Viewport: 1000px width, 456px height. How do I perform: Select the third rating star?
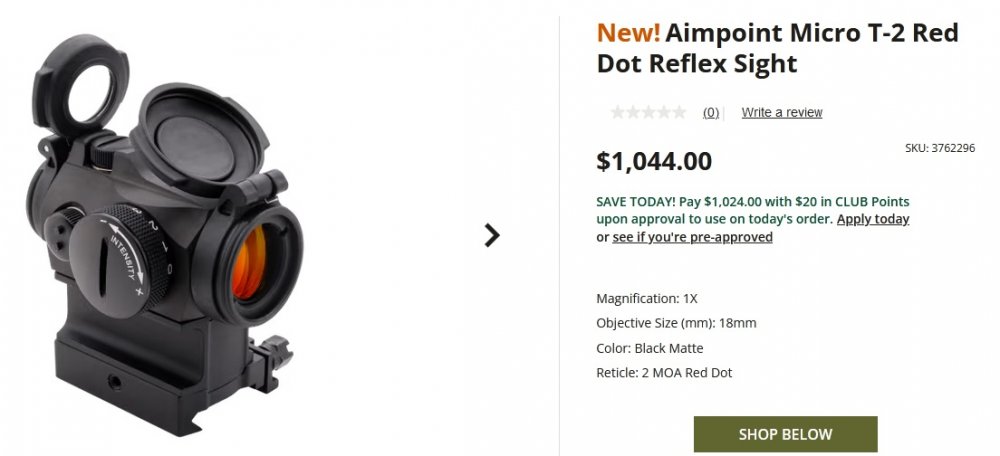(x=648, y=112)
